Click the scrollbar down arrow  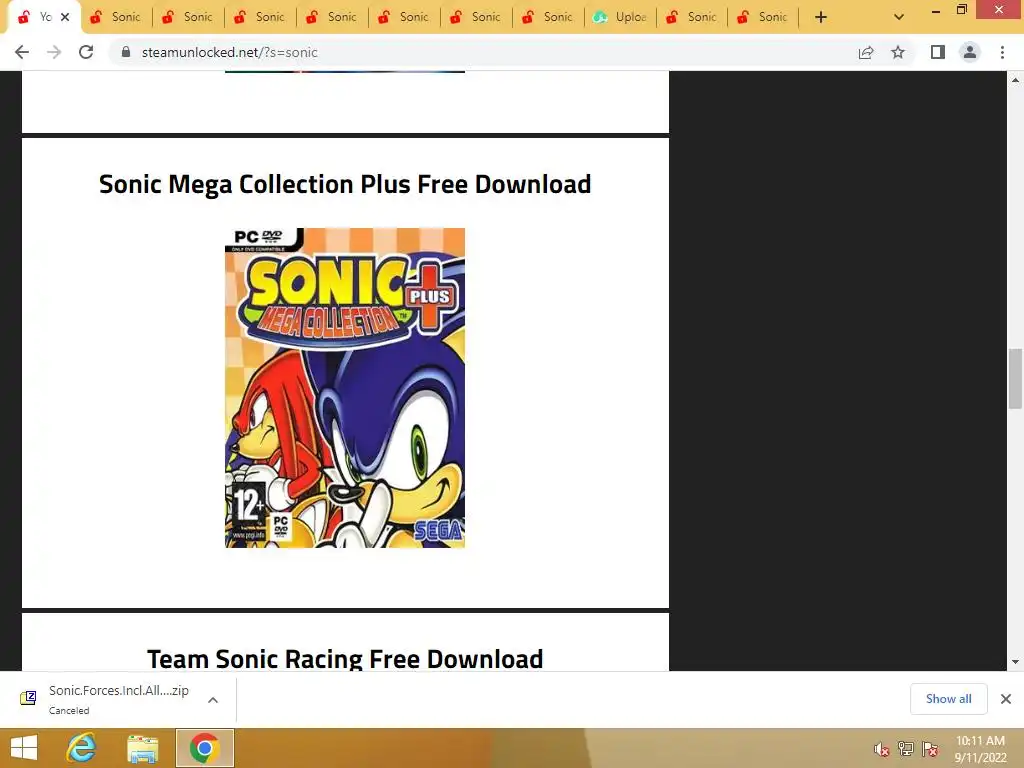tap(1015, 662)
